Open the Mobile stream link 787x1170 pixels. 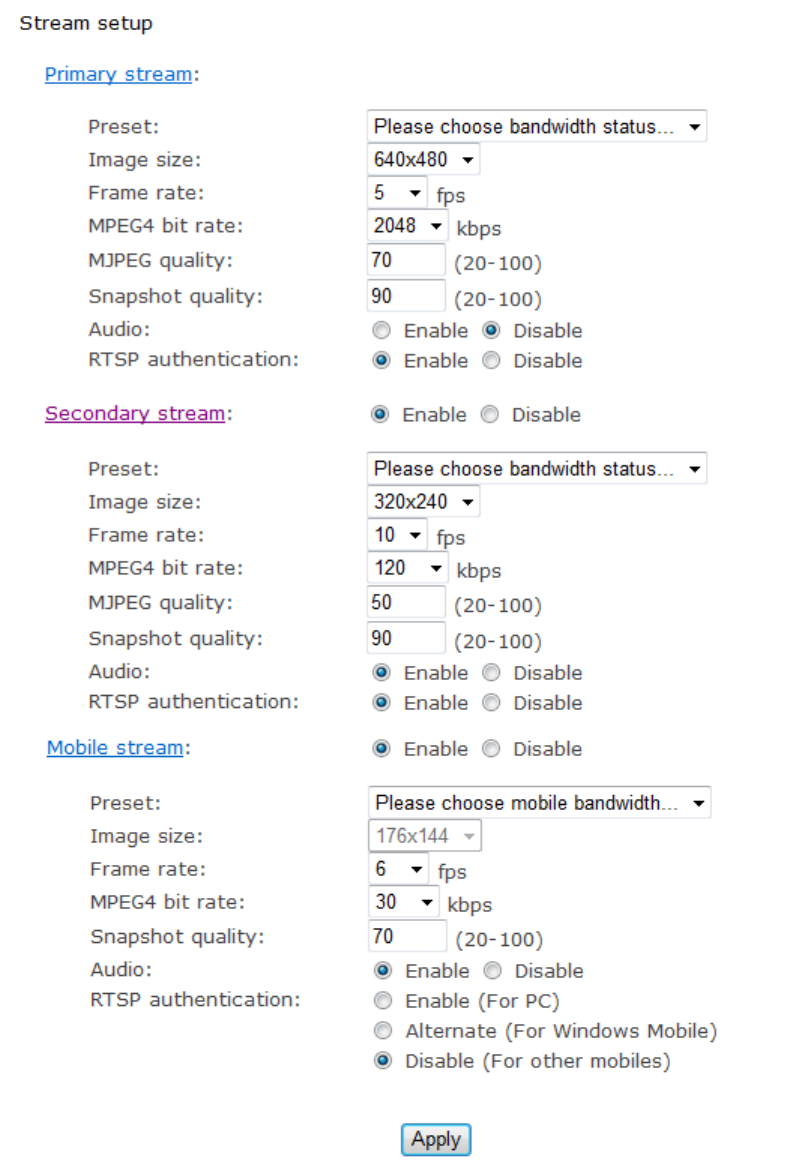[x=115, y=748]
